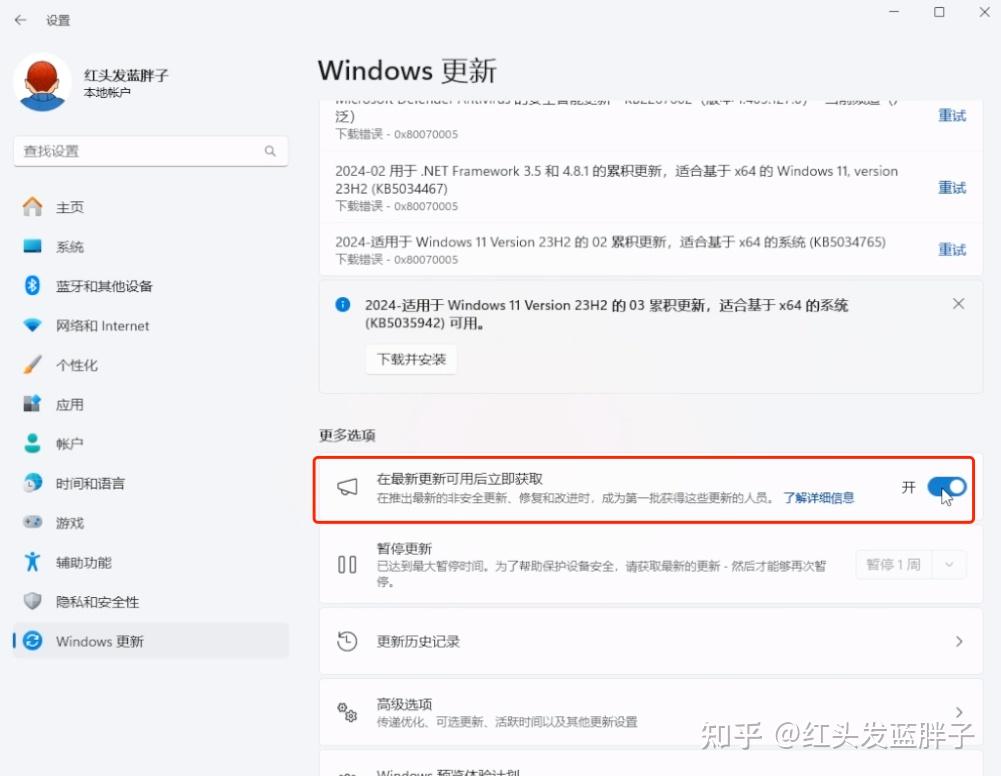Open the 了解详细信息 link
1001x776 pixels.
pyautogui.click(x=818, y=498)
